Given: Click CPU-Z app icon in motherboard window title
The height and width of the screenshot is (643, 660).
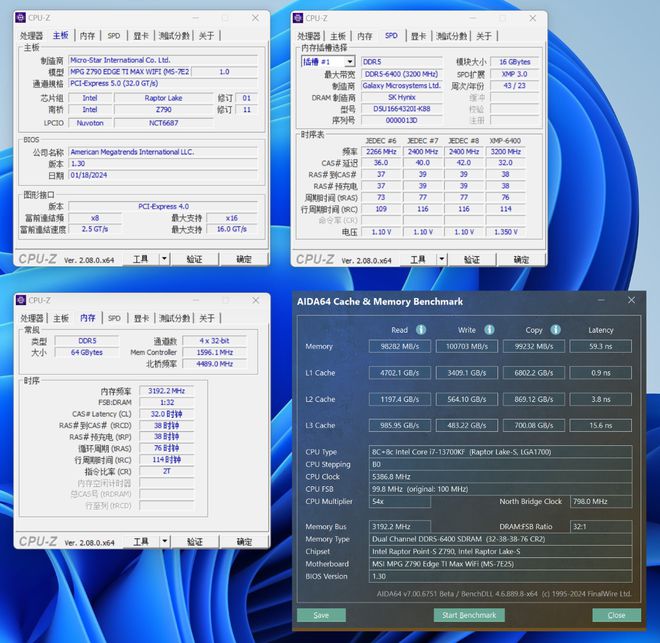Looking at the screenshot, I should pyautogui.click(x=21, y=18).
